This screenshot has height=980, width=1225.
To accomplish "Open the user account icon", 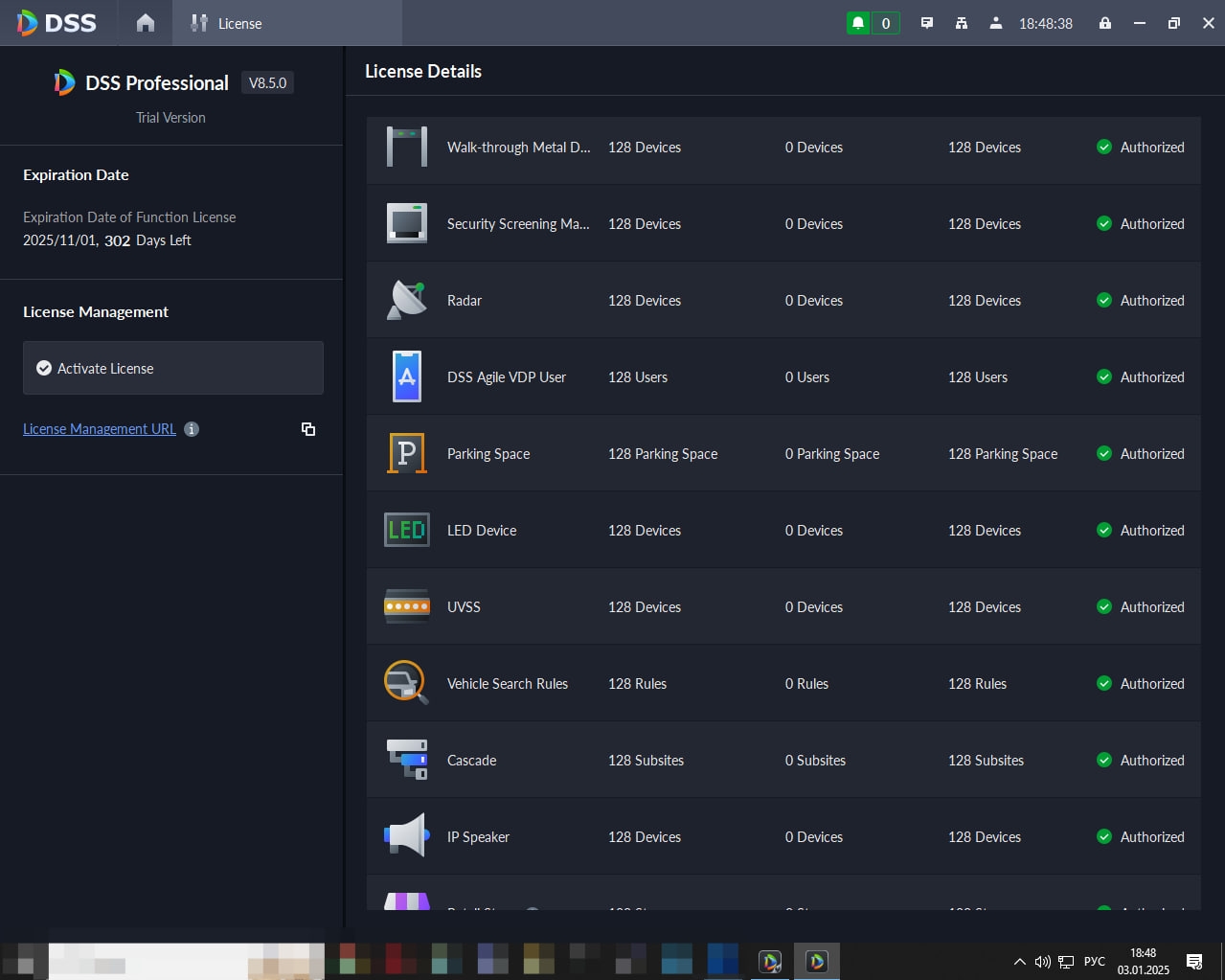I will [996, 23].
